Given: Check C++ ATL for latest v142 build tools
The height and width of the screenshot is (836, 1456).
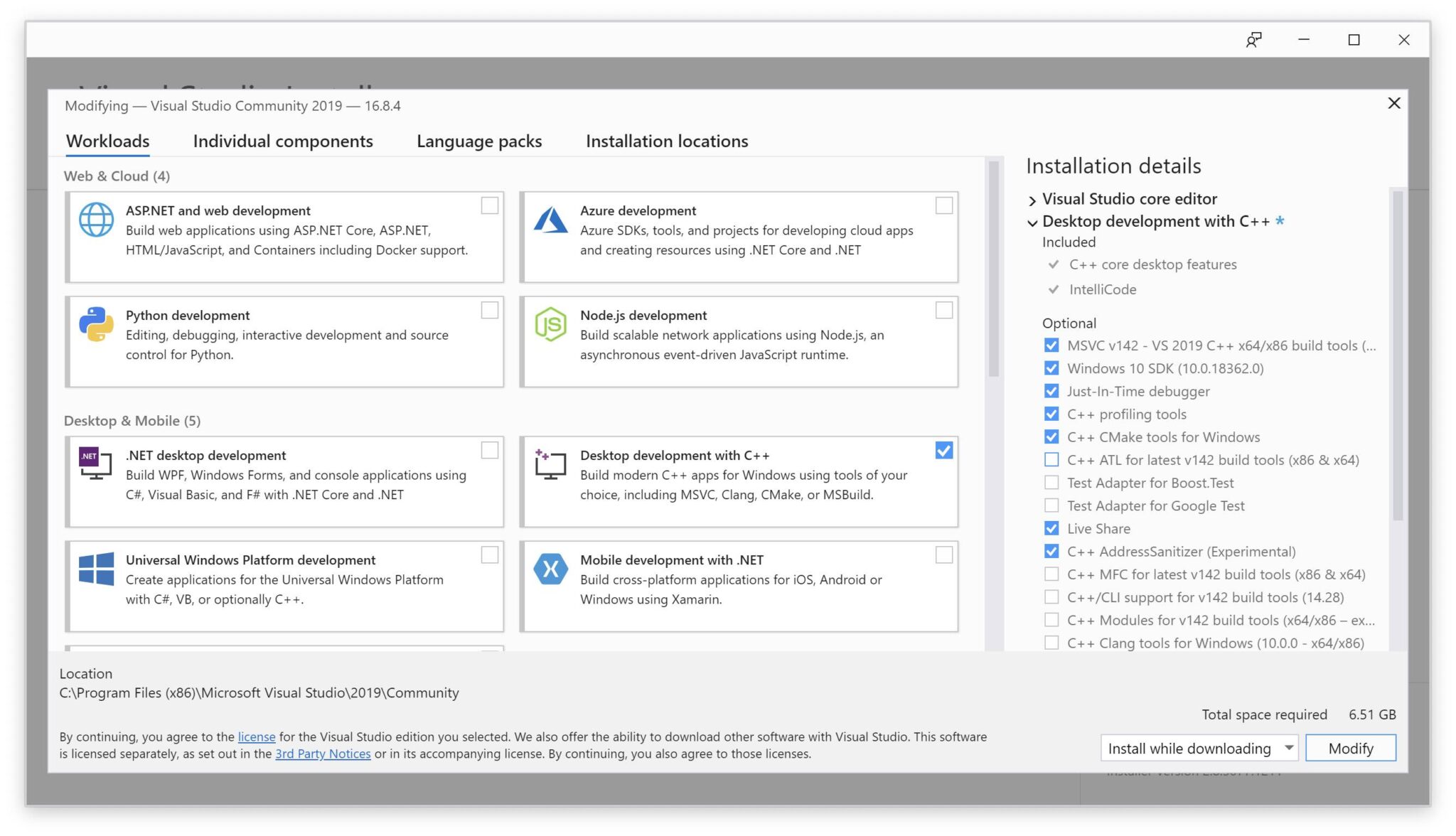Looking at the screenshot, I should pyautogui.click(x=1051, y=460).
